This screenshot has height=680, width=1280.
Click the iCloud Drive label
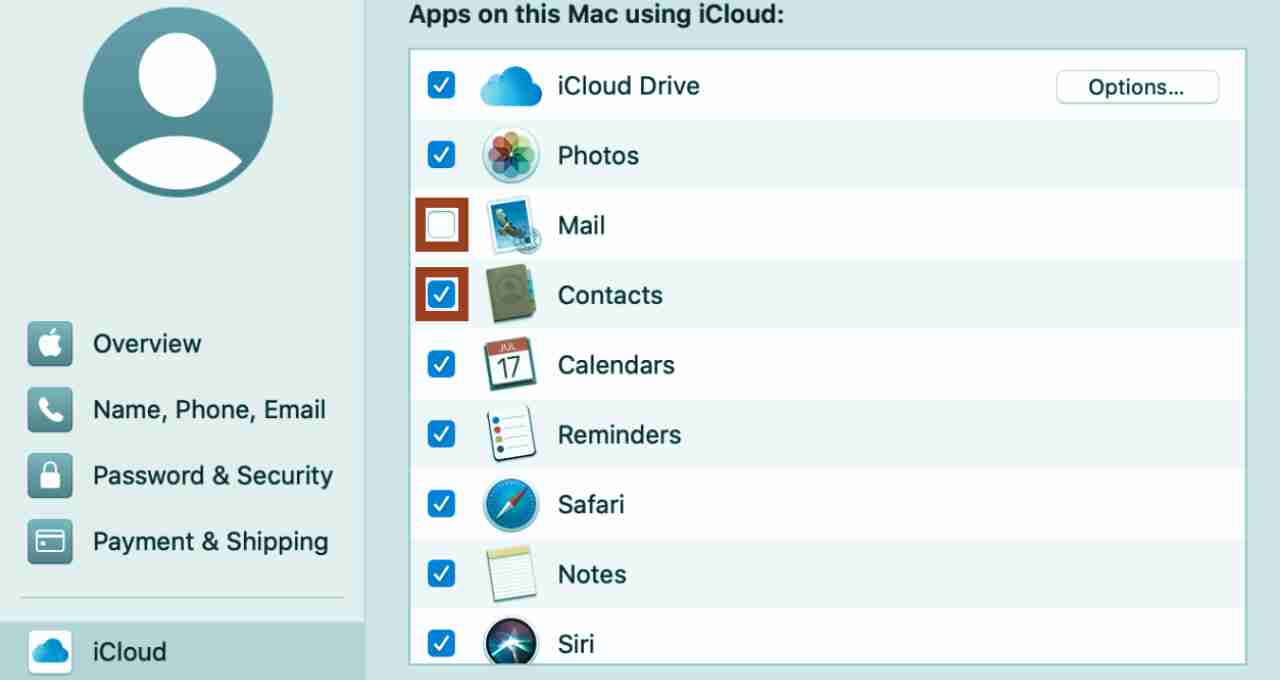click(x=629, y=86)
